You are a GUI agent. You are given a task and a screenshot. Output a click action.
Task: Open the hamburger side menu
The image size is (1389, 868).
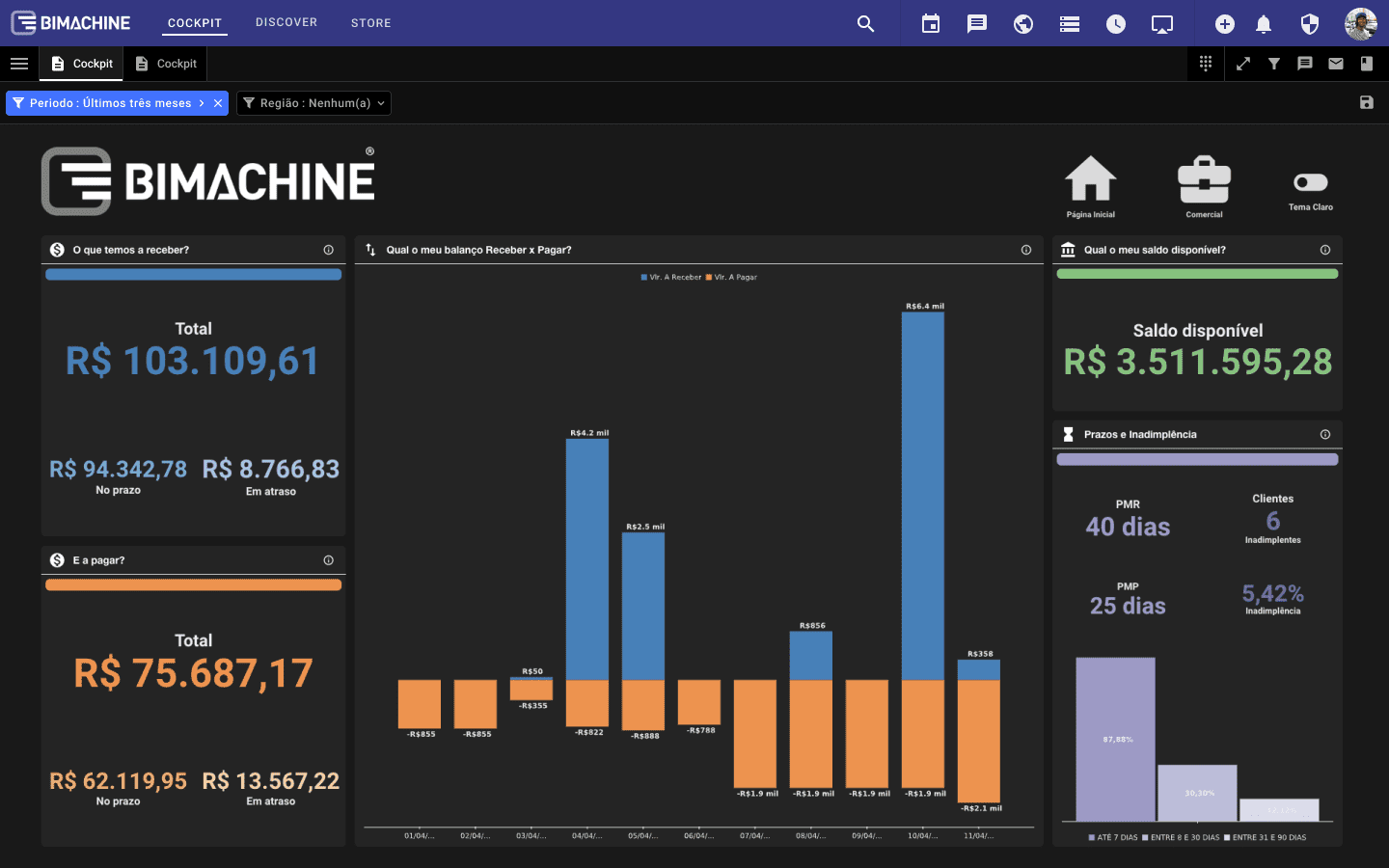point(19,64)
